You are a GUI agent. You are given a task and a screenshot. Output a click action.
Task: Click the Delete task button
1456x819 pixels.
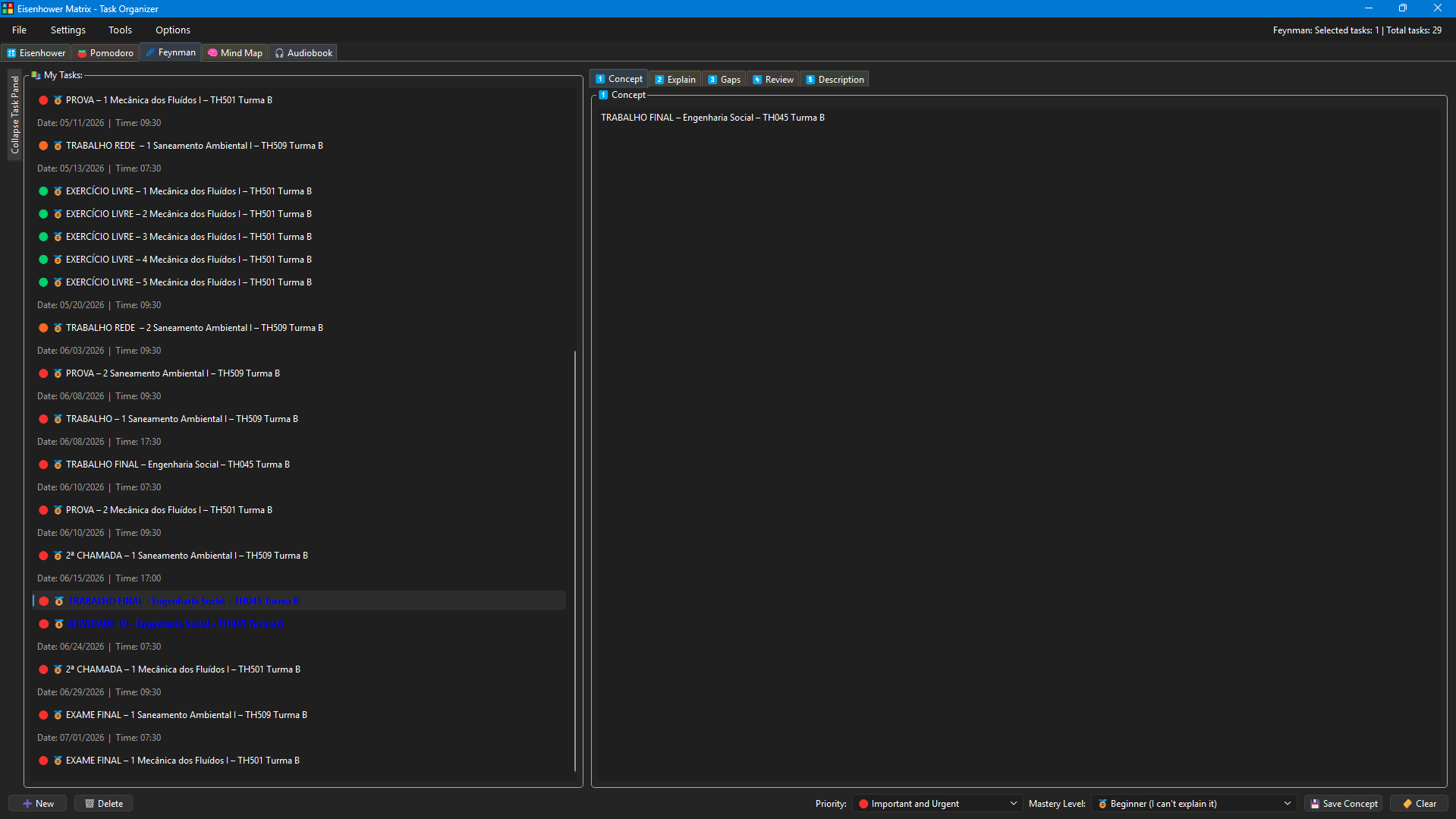[x=104, y=804]
